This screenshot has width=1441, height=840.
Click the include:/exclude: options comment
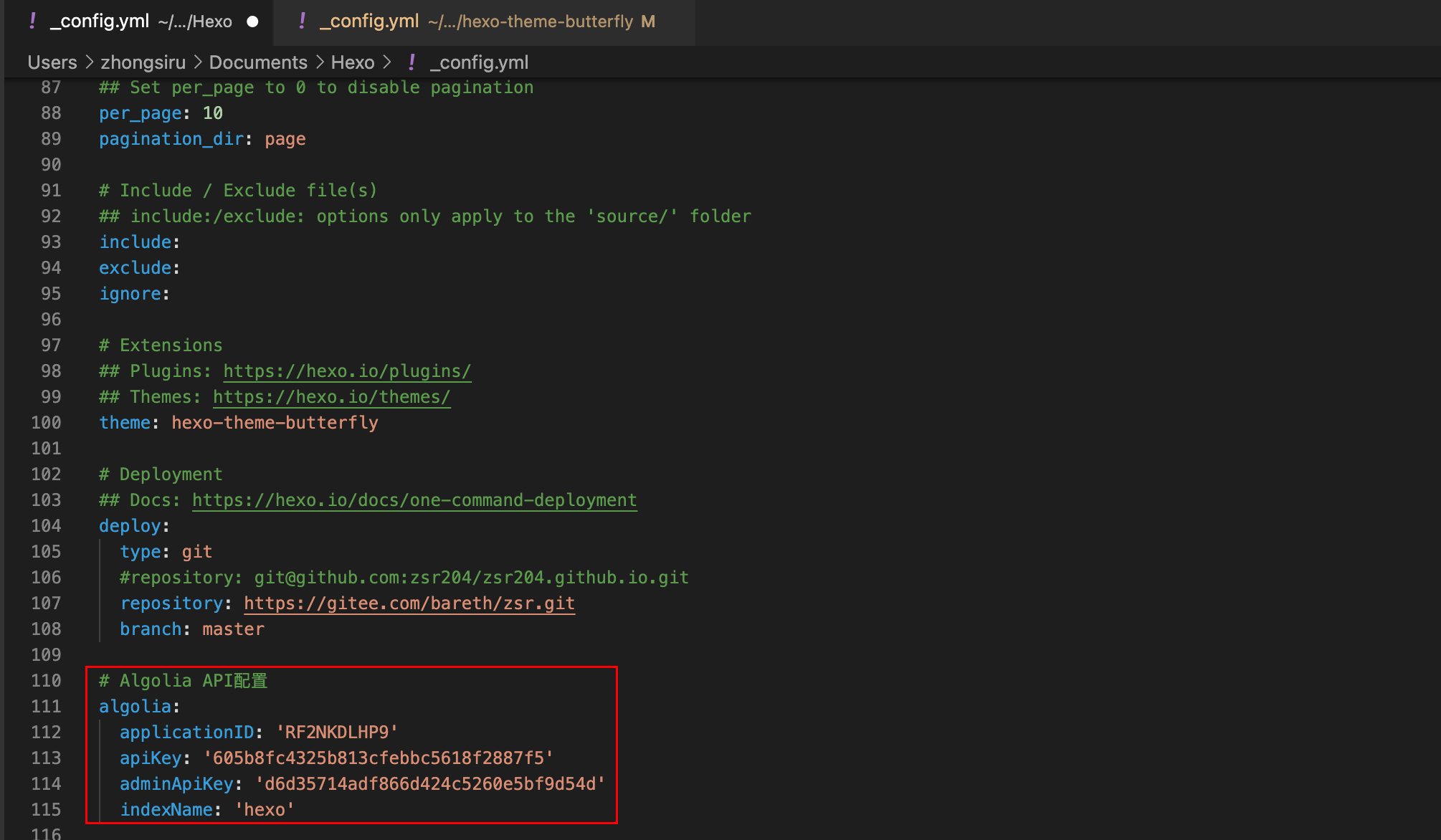coord(425,216)
